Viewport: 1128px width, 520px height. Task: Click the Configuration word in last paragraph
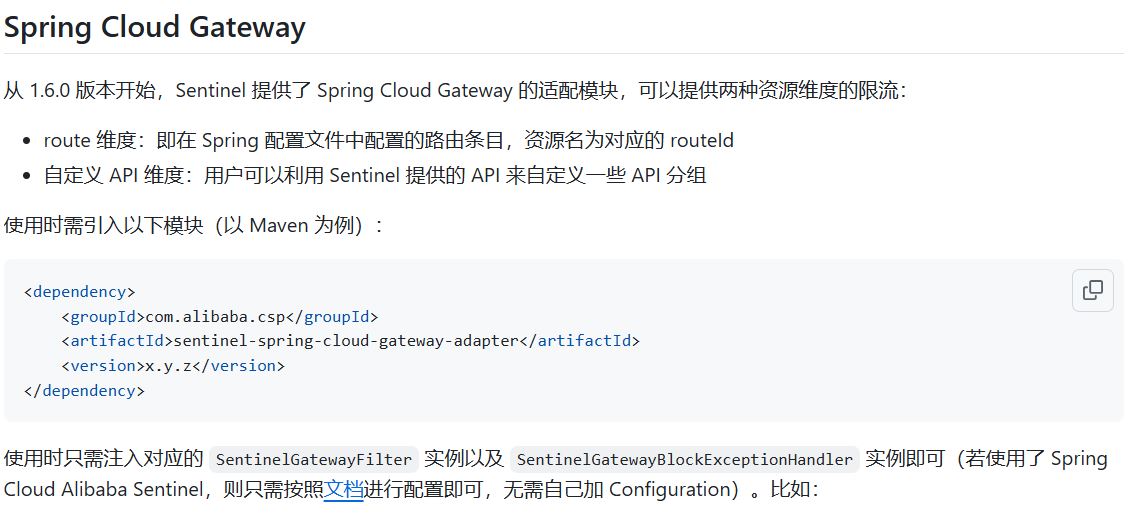point(672,489)
